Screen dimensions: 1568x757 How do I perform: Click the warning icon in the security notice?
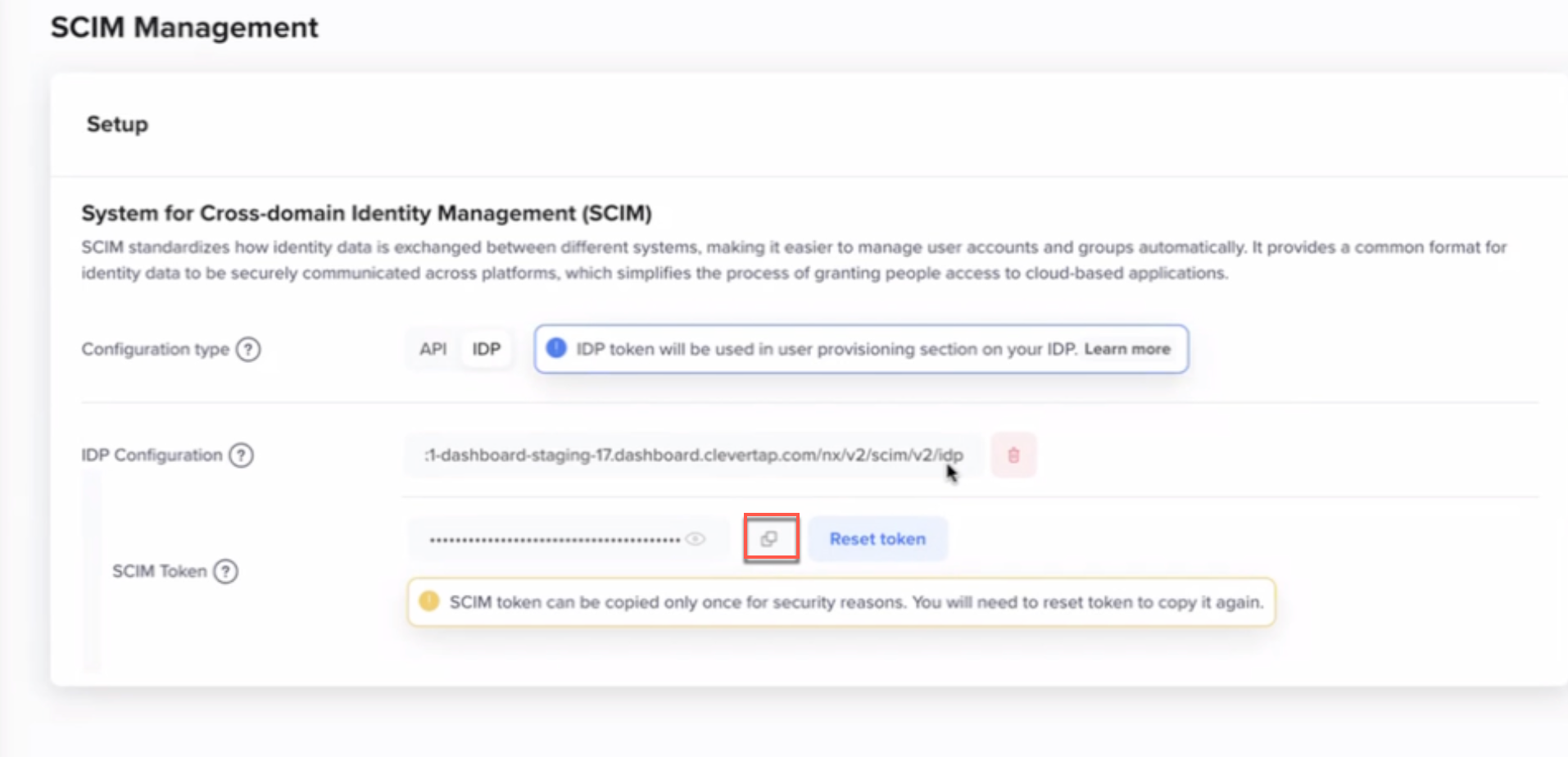[x=428, y=601]
